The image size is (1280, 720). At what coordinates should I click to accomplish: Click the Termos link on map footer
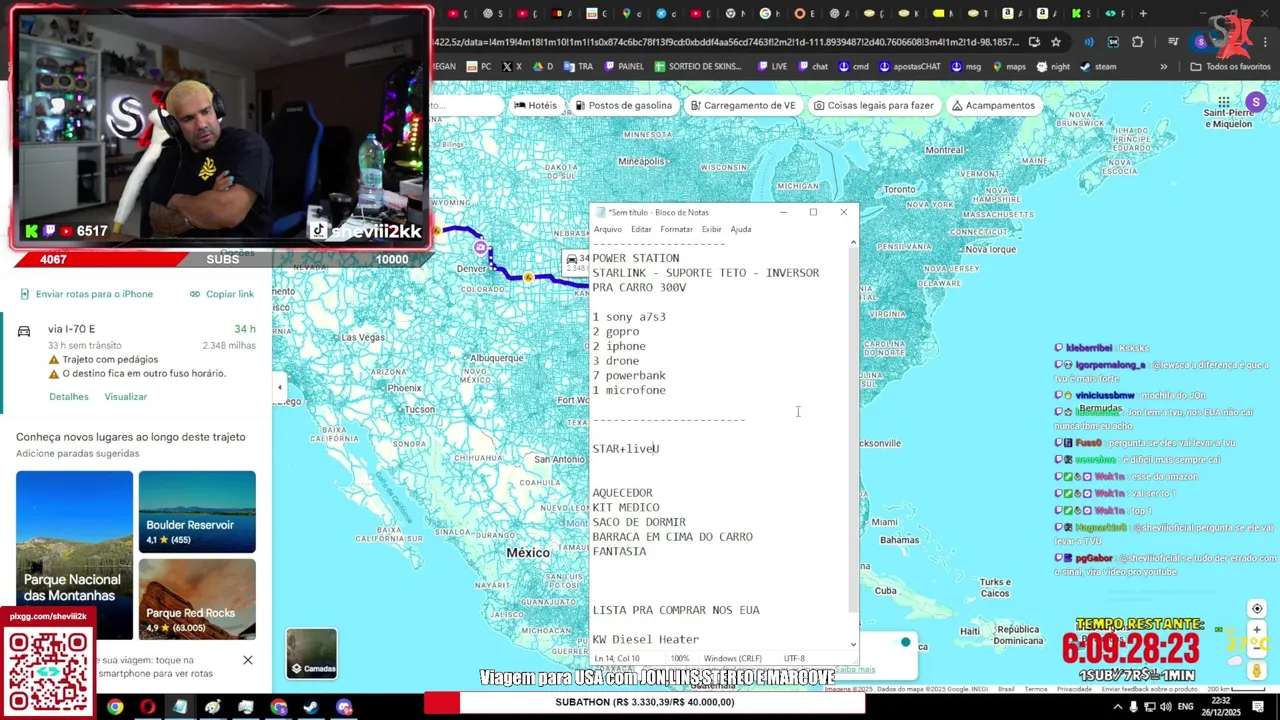(1035, 689)
